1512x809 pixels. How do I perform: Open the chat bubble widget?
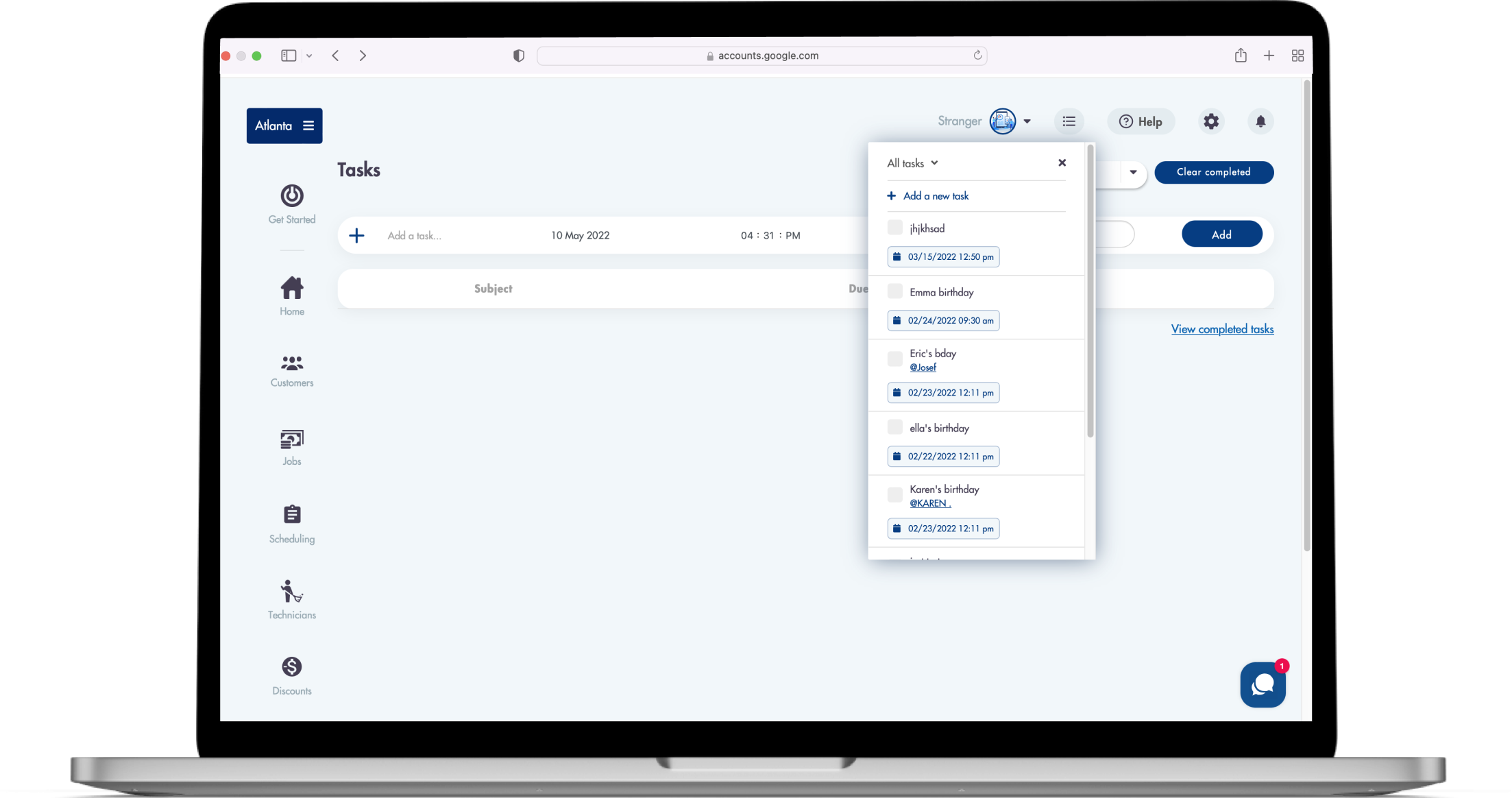tap(1263, 684)
